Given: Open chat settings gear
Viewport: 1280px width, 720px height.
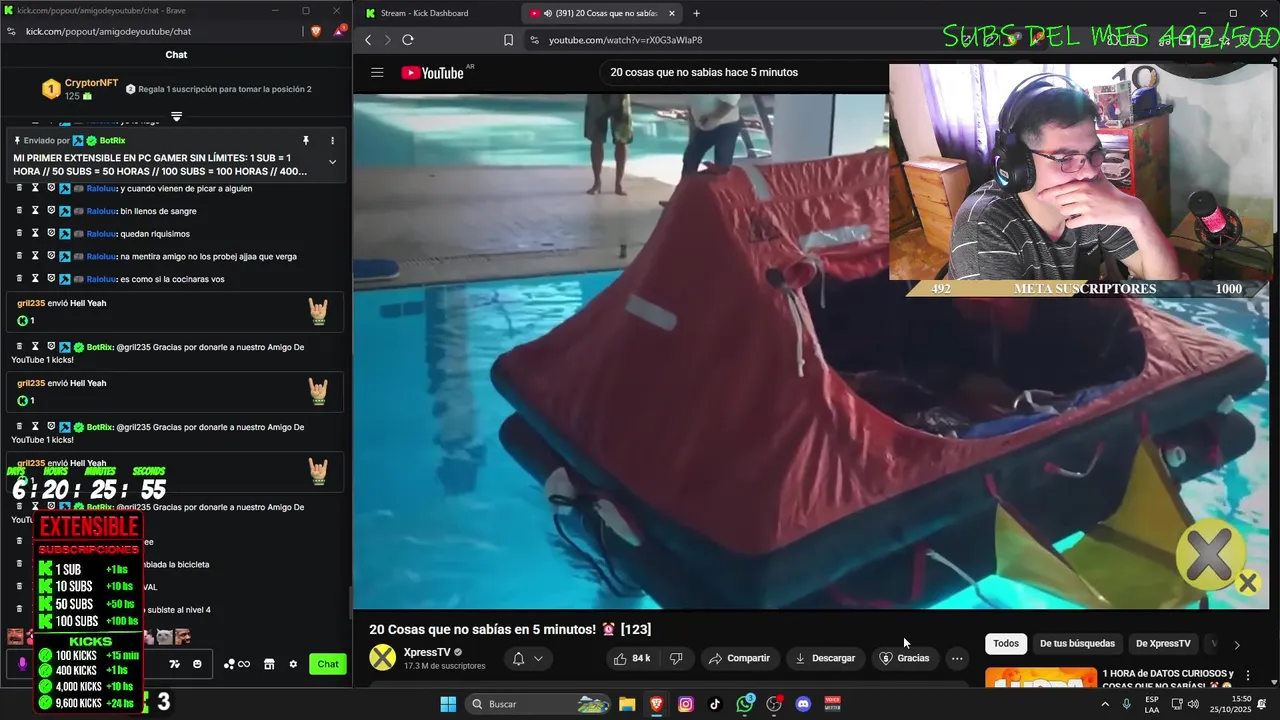Looking at the screenshot, I should coord(293,664).
